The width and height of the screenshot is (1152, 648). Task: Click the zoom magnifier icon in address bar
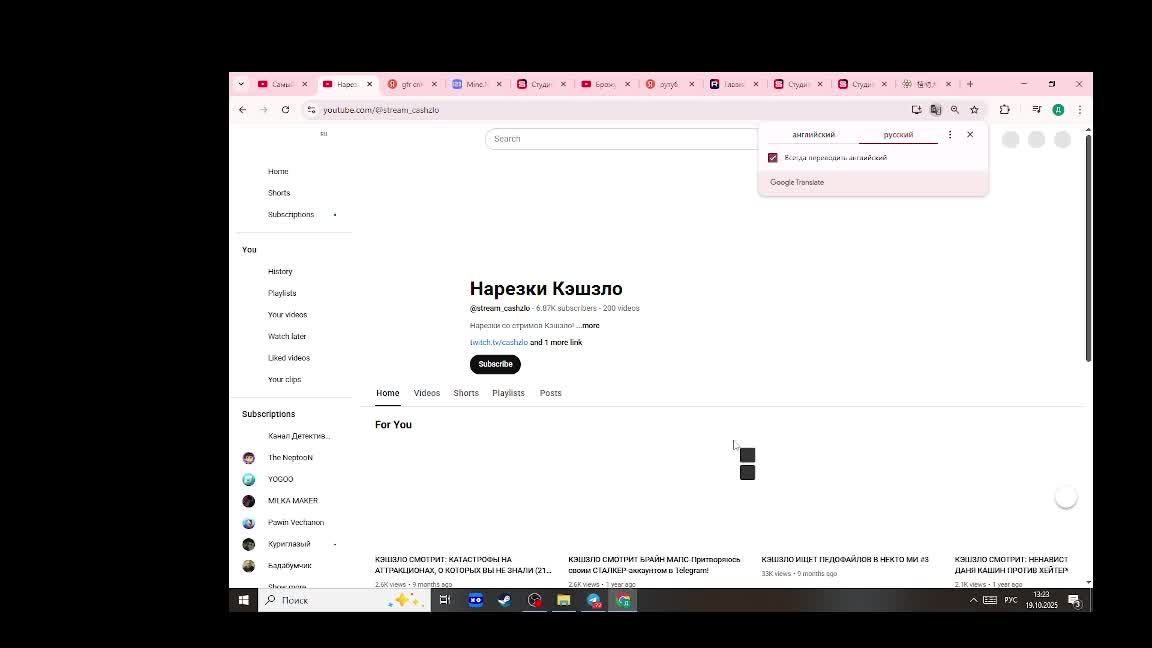(x=954, y=109)
